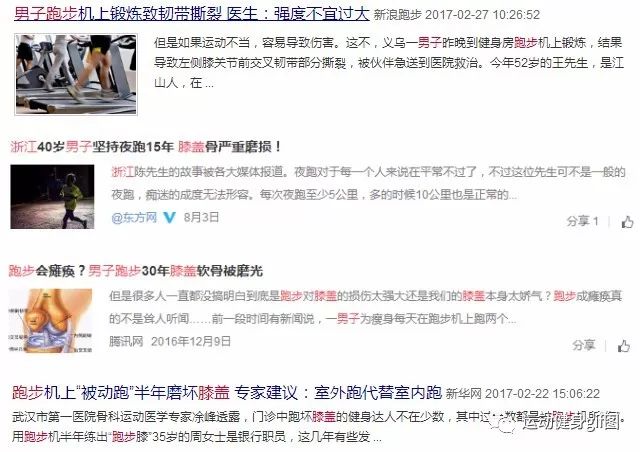Click the snippet text starting 但是如果运动不当

[388, 63]
